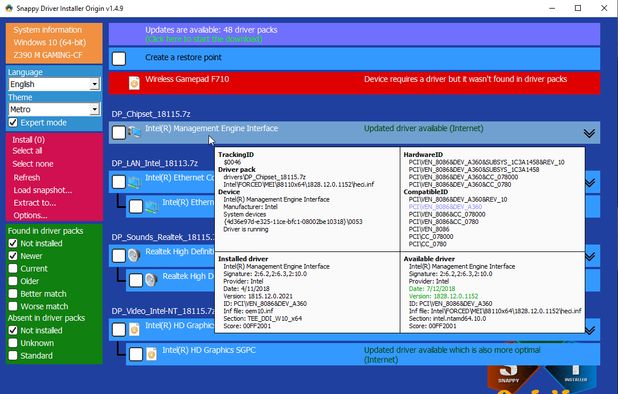Enable the Worse match filter
The height and width of the screenshot is (394, 618).
(13, 306)
